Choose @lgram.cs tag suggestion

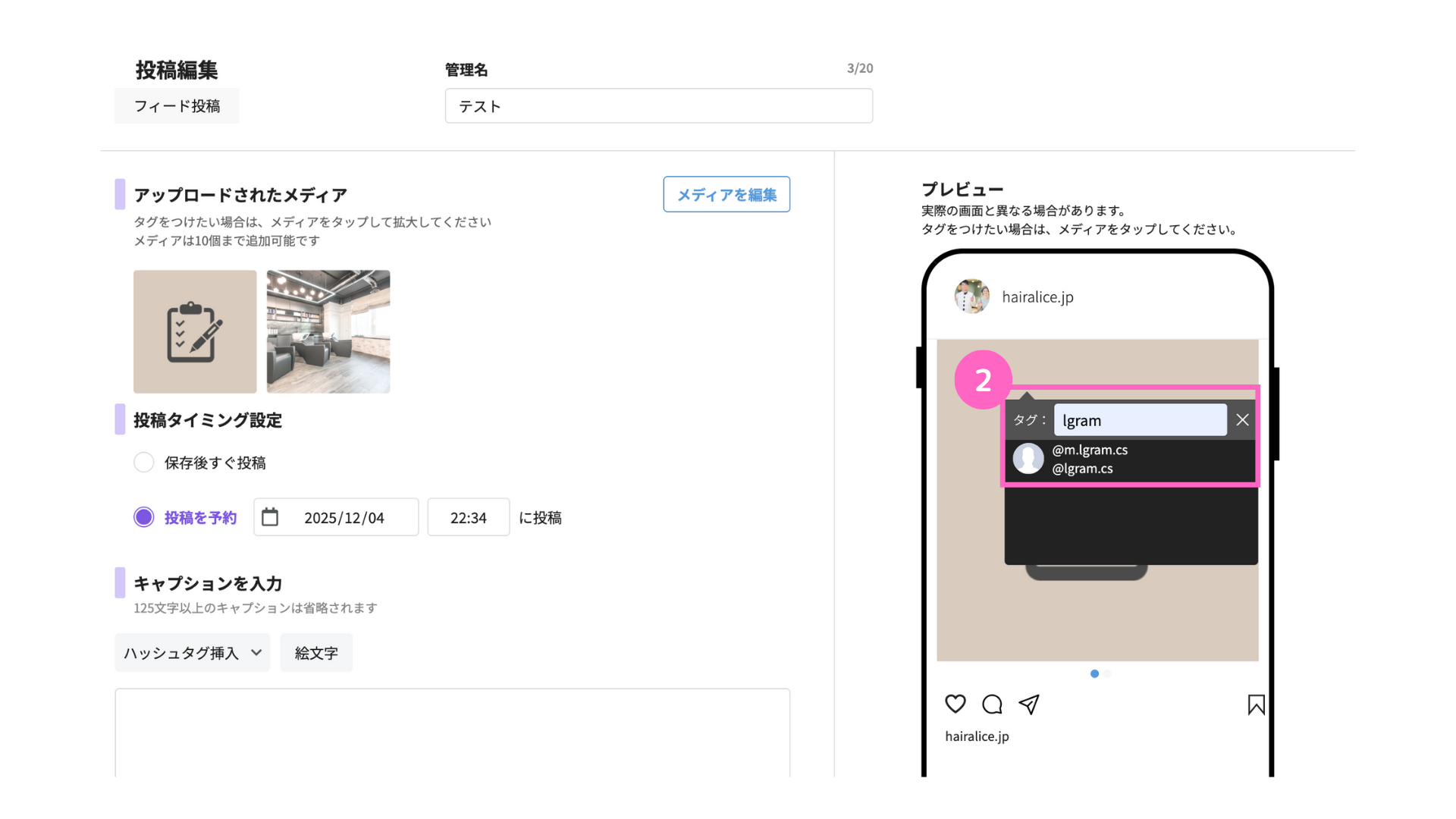coord(1082,469)
